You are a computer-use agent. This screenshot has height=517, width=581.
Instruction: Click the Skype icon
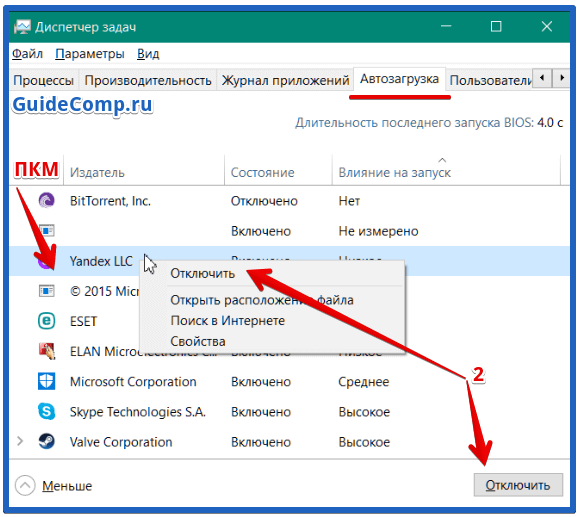47,411
